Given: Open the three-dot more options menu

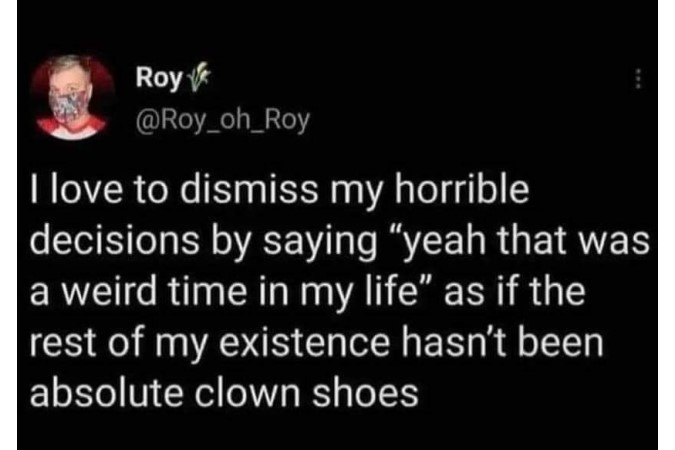Looking at the screenshot, I should [639, 79].
